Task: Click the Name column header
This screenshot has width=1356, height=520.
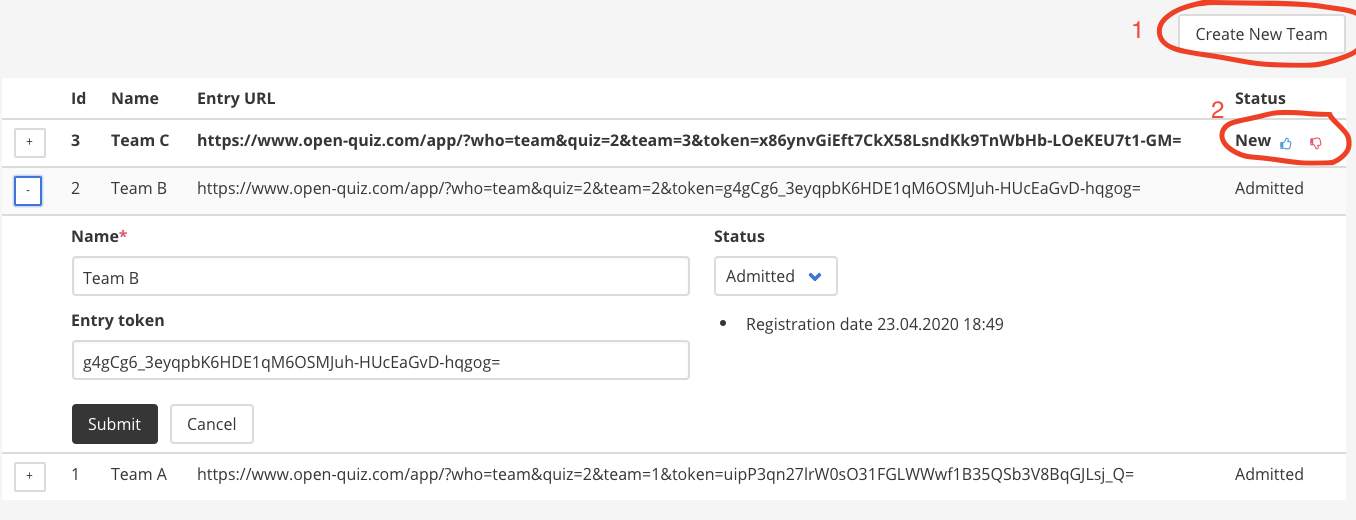Action: tap(135, 98)
